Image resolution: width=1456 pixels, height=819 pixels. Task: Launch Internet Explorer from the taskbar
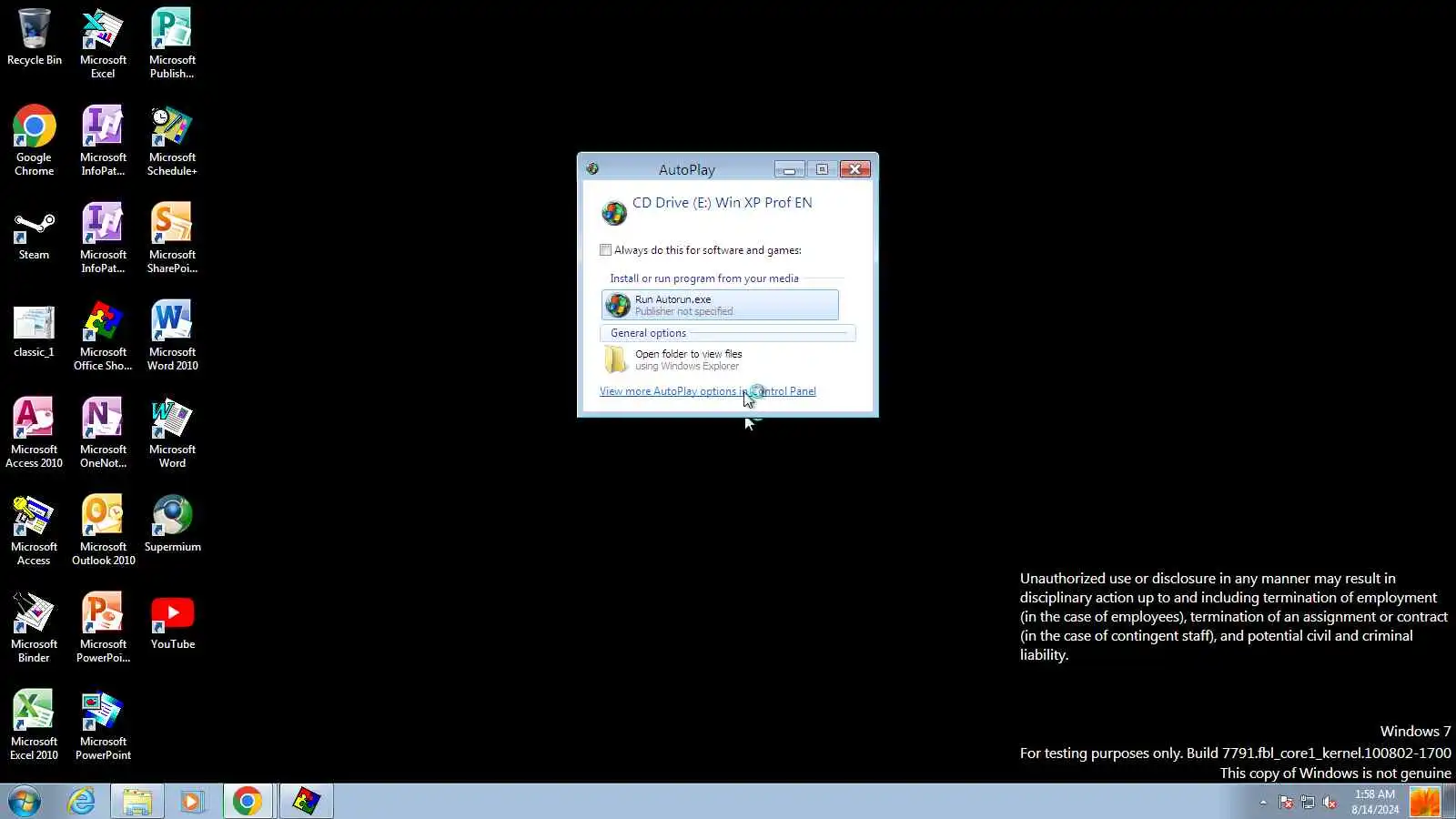[x=82, y=802]
